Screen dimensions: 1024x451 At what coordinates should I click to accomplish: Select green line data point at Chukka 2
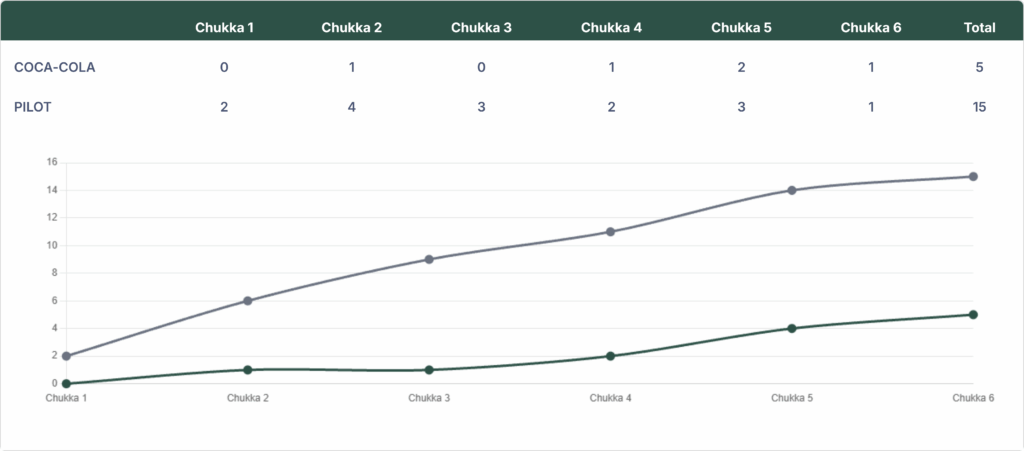pyautogui.click(x=247, y=370)
